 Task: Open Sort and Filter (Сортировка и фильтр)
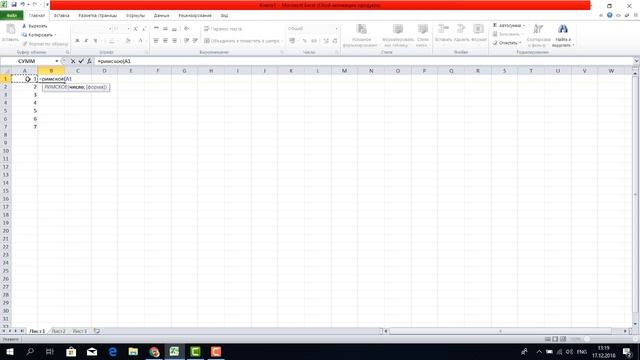538,35
